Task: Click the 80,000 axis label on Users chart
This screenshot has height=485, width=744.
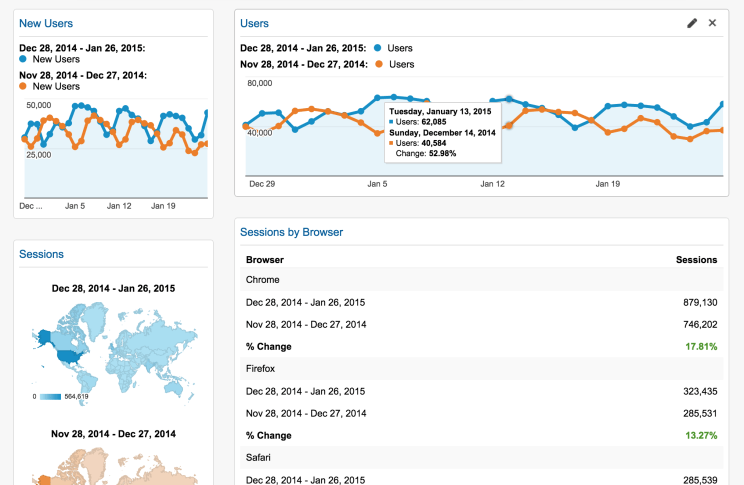Action: click(260, 83)
